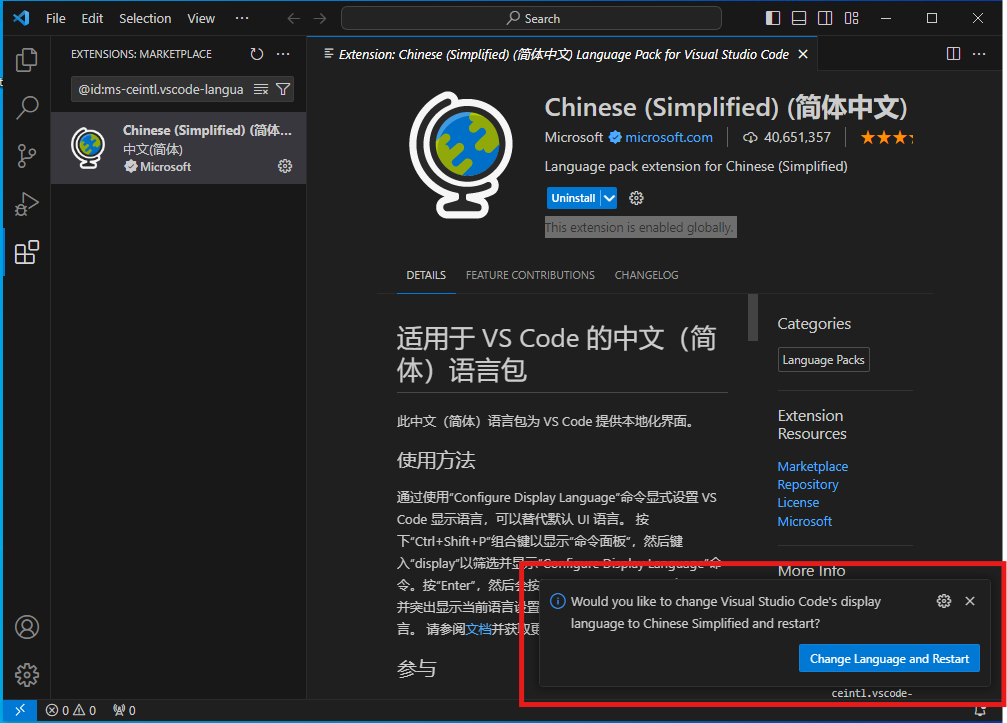Viewport: 1007px width, 723px height.
Task: Toggle the secondary side bar layout icon
Action: click(825, 18)
